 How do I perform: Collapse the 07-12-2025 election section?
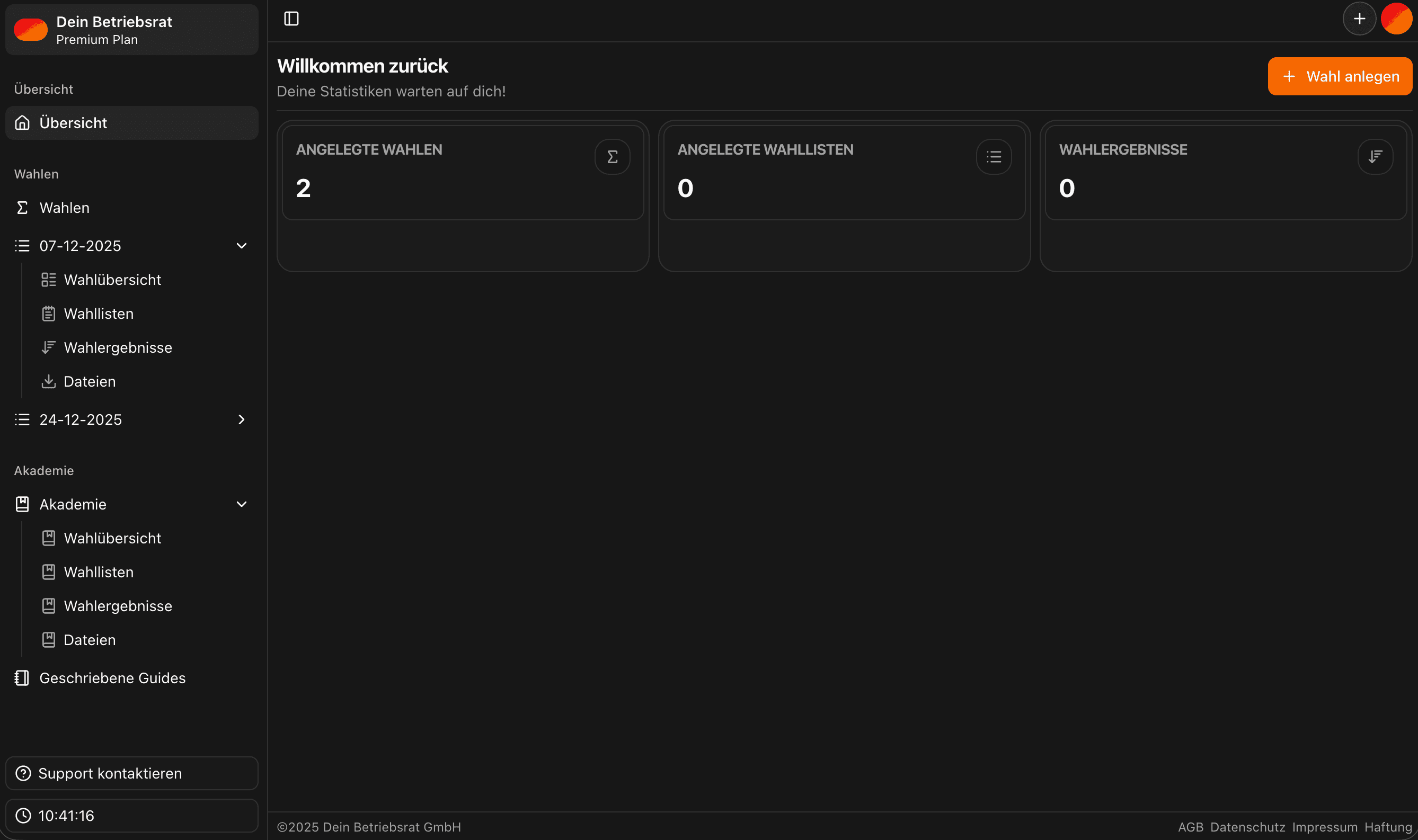(x=241, y=245)
